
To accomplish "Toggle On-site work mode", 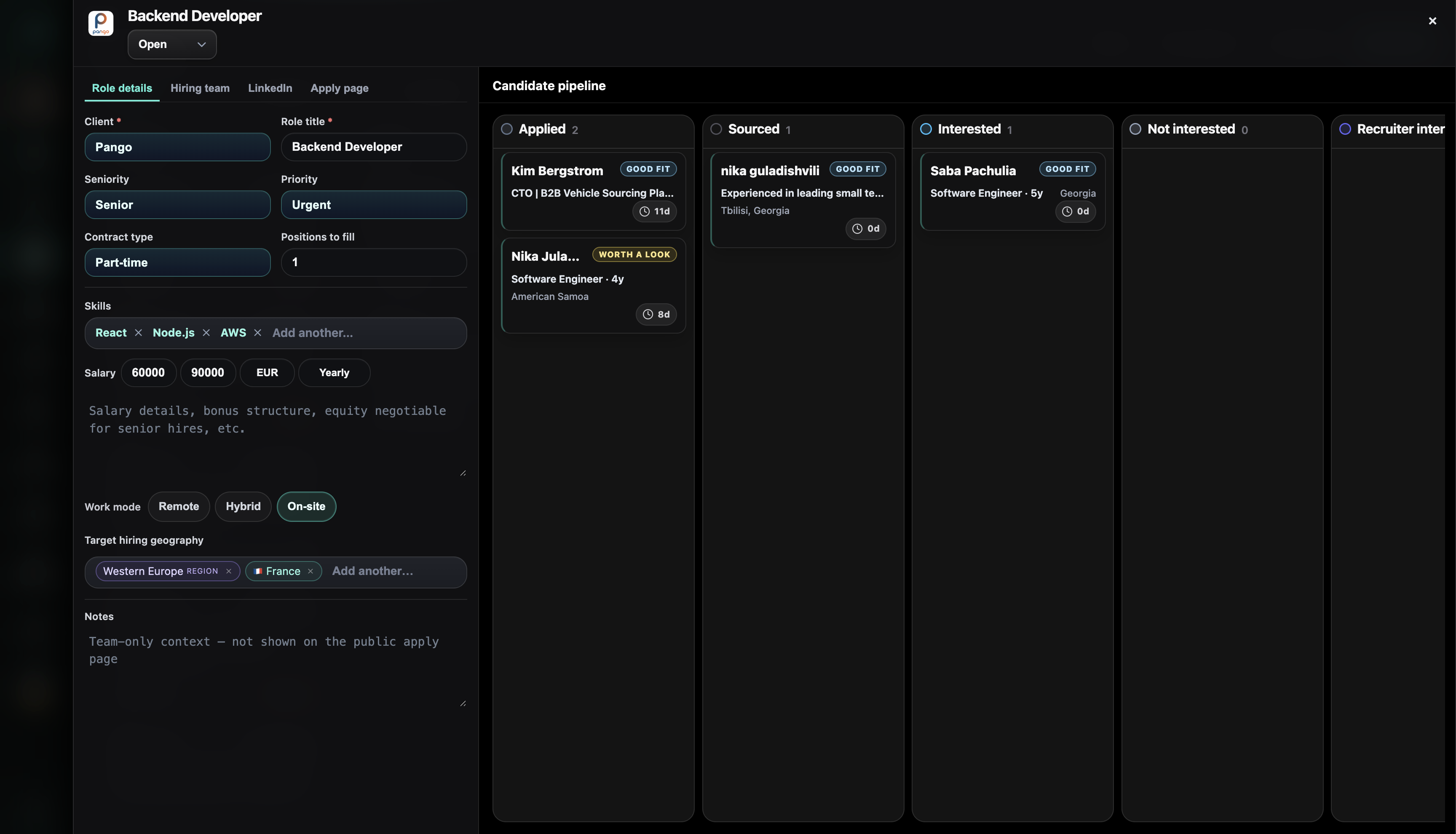I will coord(306,506).
